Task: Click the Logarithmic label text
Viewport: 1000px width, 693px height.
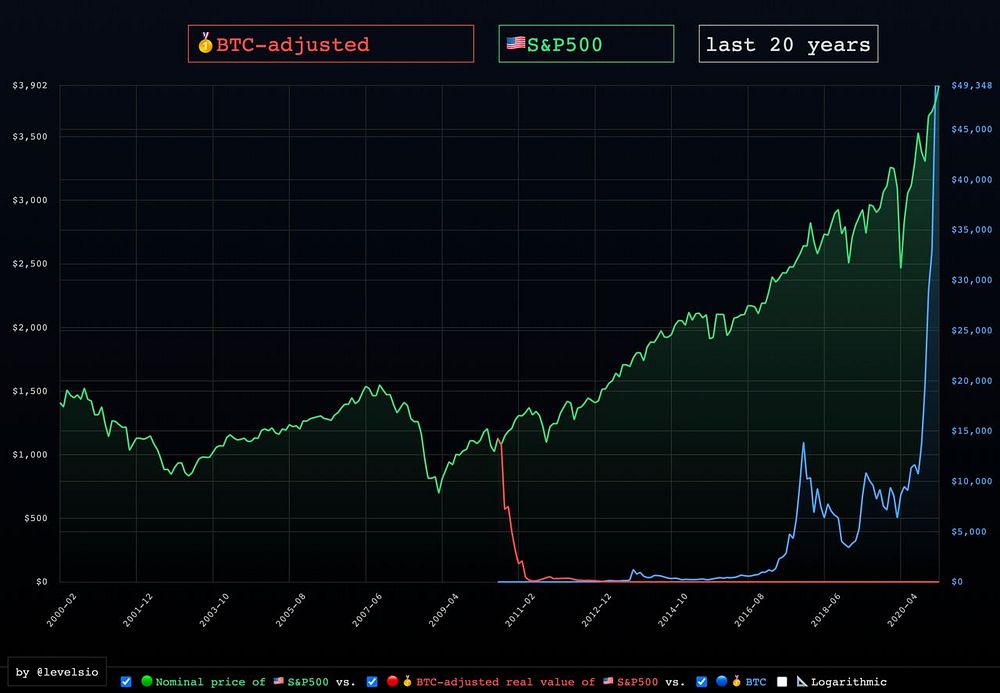Action: [849, 682]
